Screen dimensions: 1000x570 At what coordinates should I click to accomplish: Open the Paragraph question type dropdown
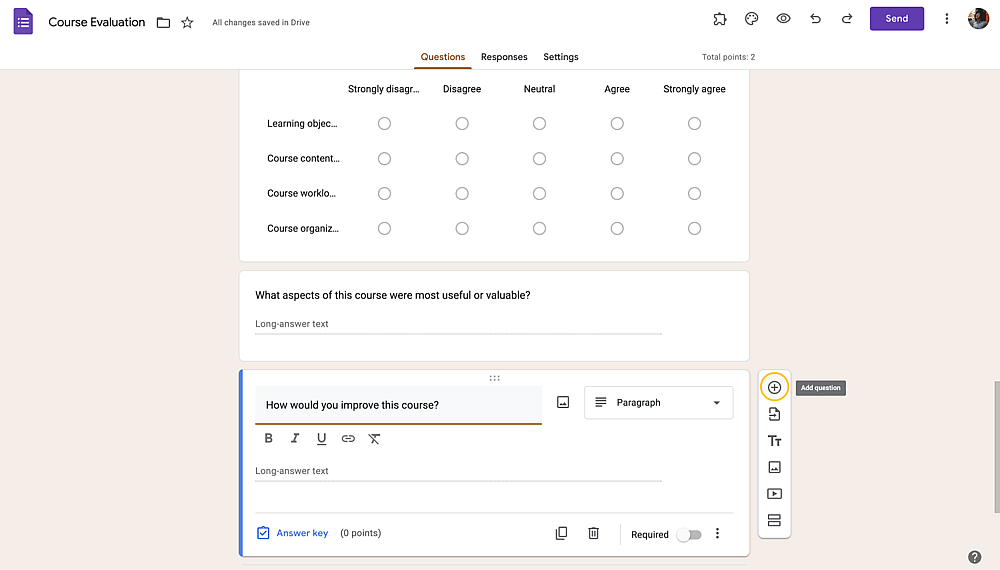tap(659, 403)
